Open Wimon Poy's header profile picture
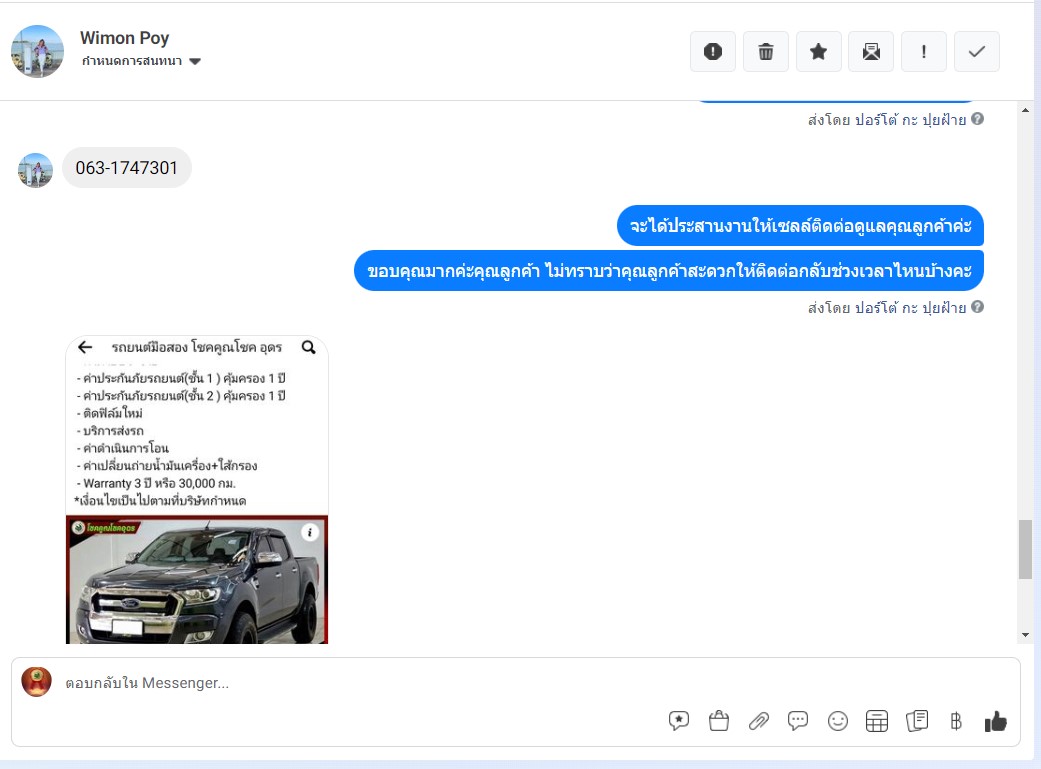 point(38,51)
